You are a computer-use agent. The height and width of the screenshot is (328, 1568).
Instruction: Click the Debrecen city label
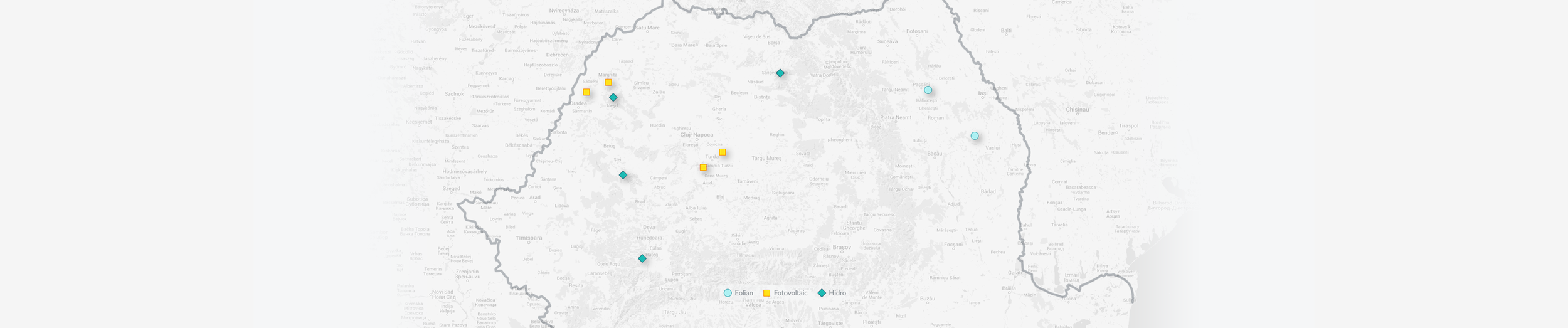coord(557,55)
